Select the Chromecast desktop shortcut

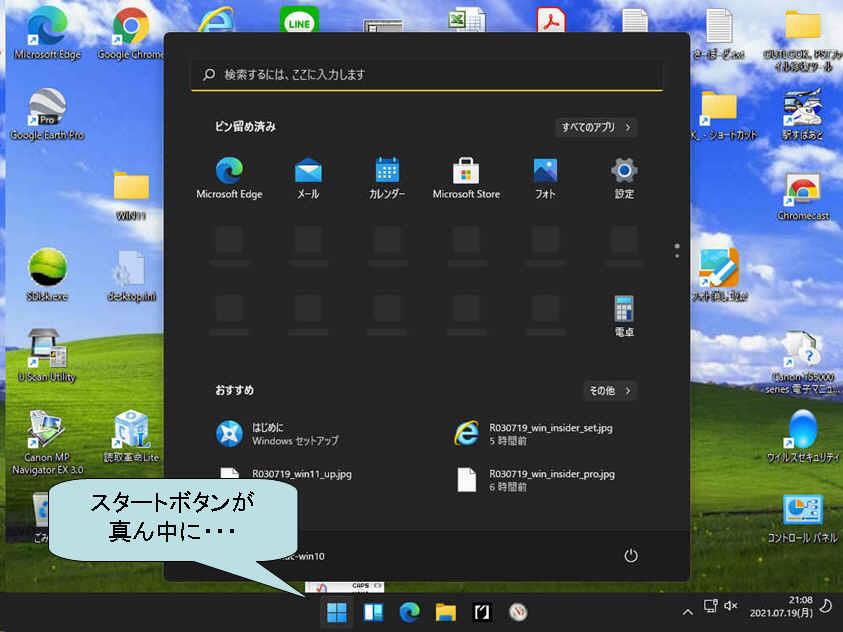(803, 197)
